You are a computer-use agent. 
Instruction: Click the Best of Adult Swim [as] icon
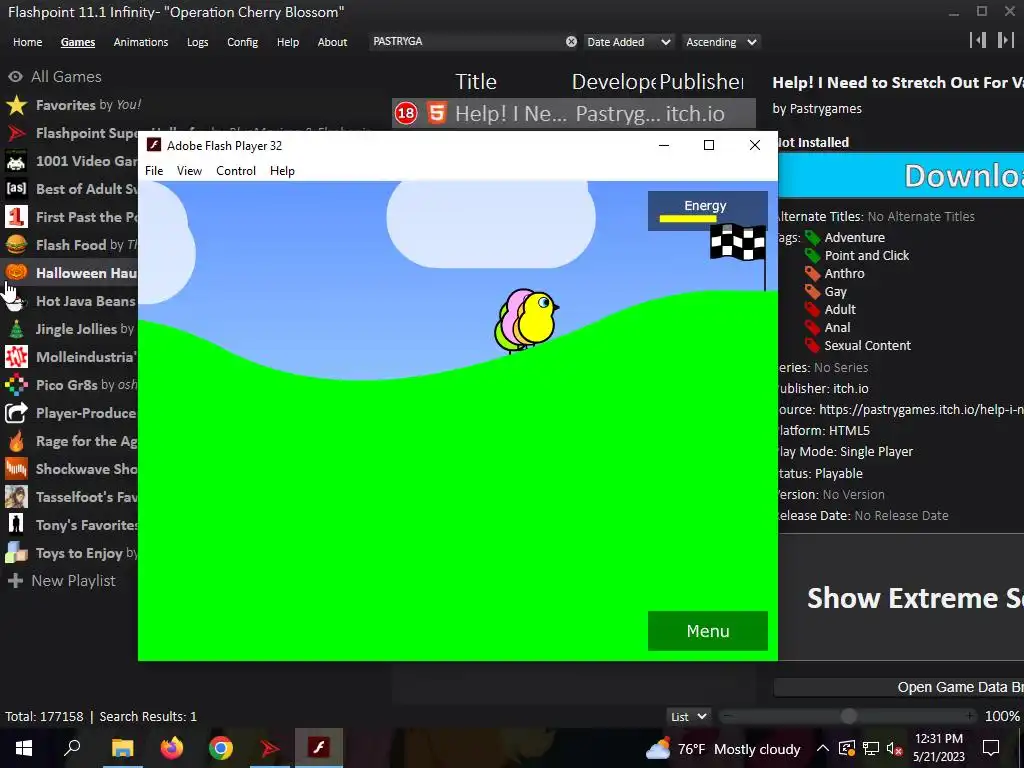(16, 189)
